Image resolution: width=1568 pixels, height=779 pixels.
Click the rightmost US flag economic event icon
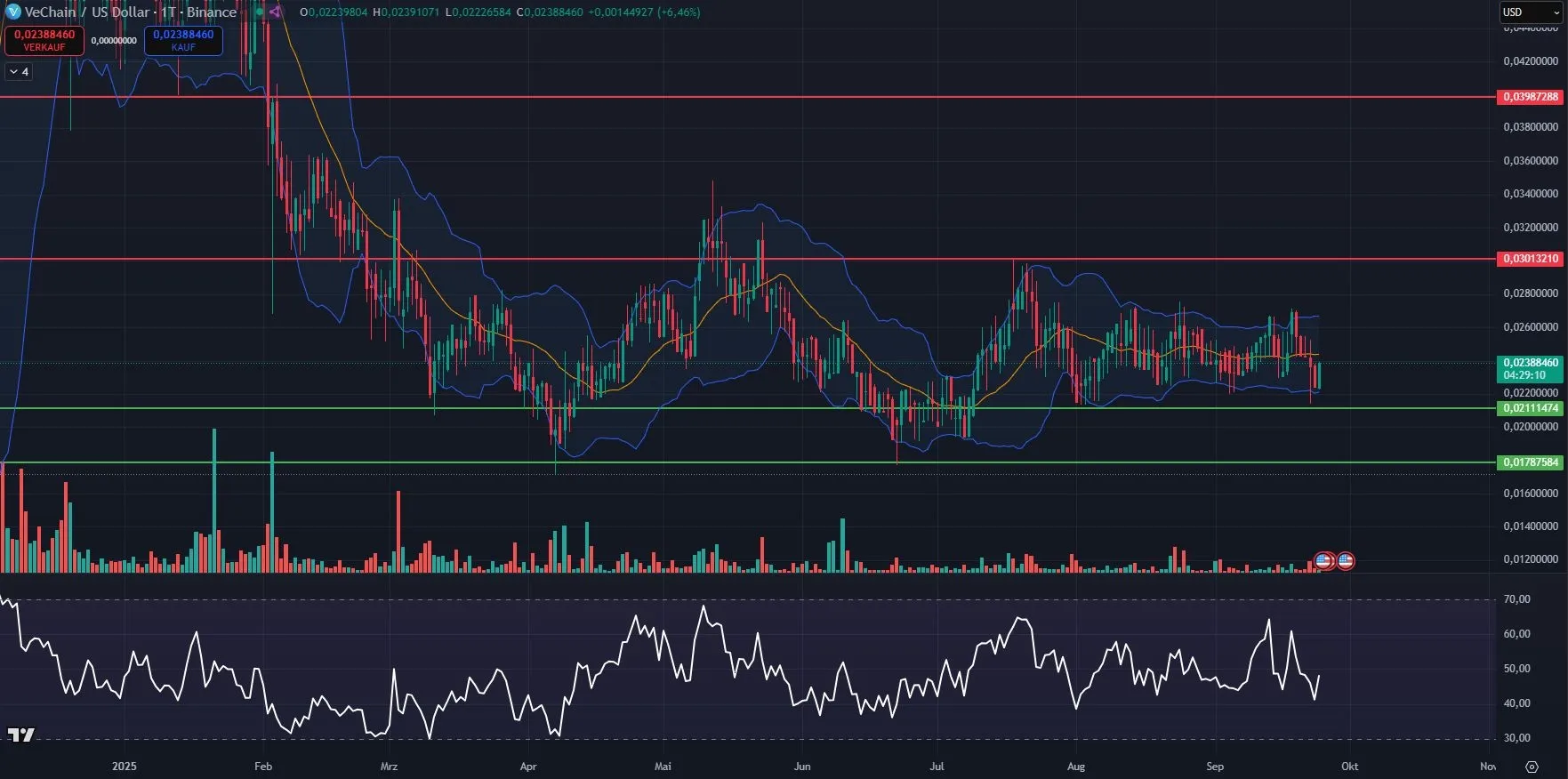tap(1346, 560)
